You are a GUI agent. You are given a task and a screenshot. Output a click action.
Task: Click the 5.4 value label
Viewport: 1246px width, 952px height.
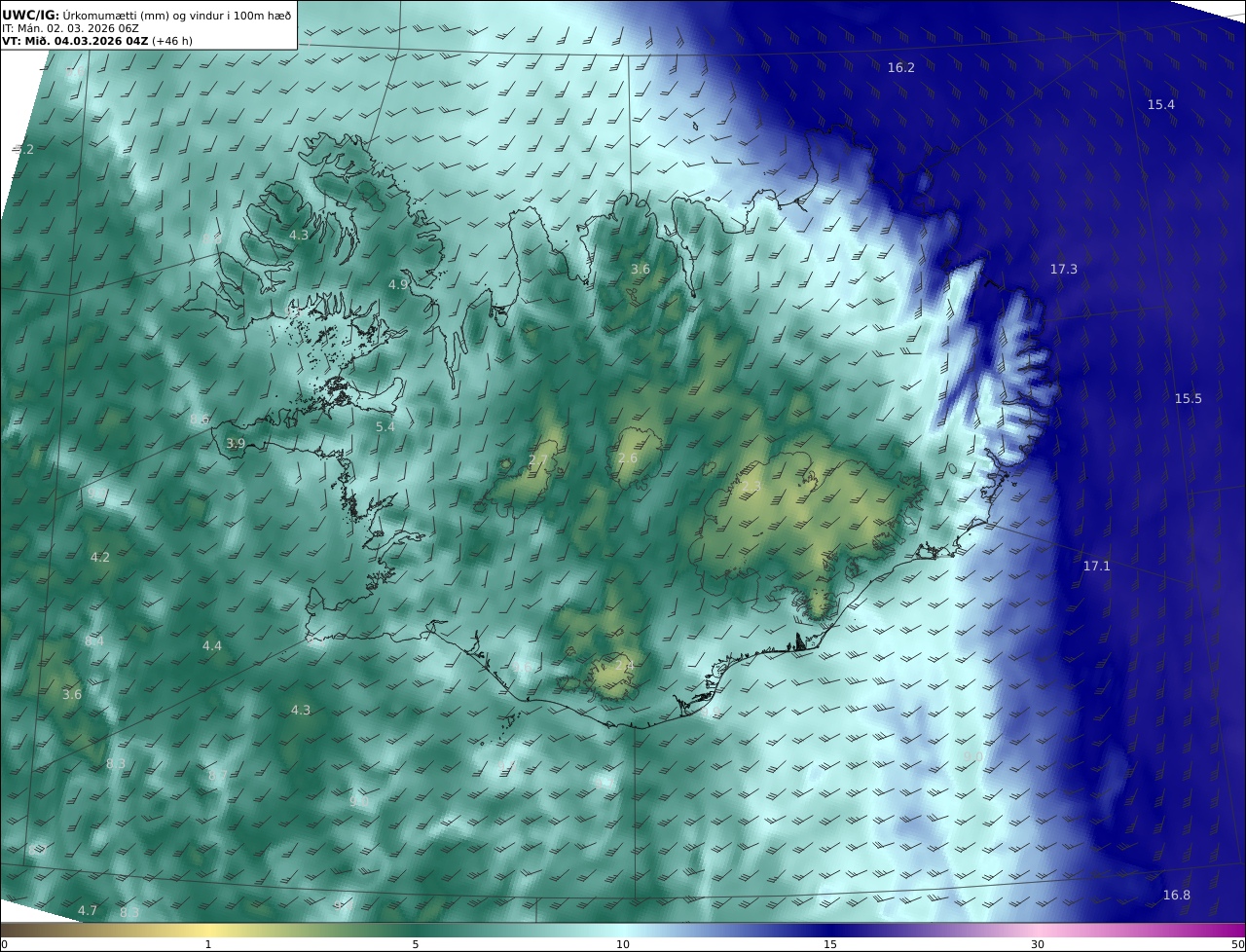tap(385, 427)
